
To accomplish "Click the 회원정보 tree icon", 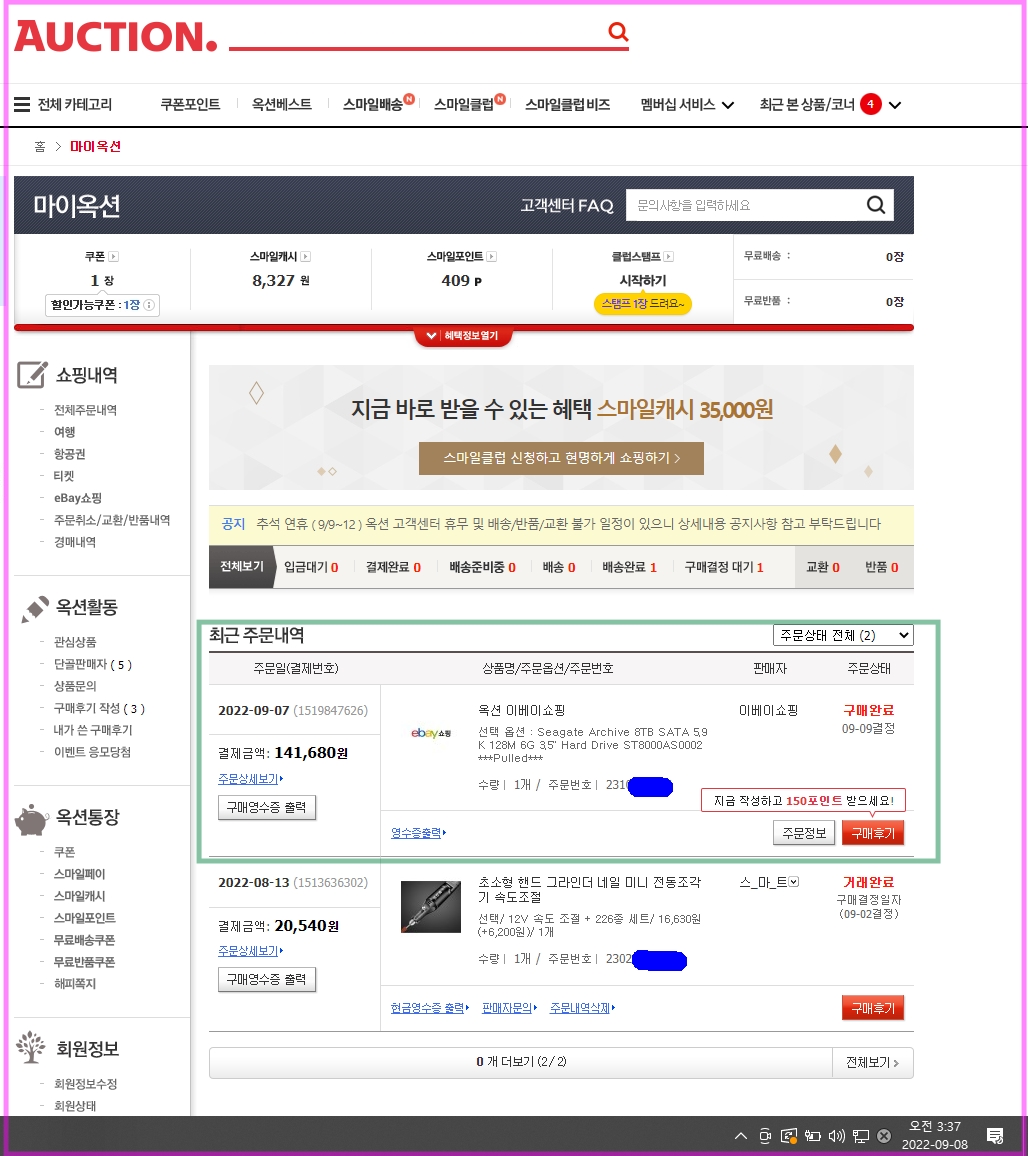I will 31,1047.
